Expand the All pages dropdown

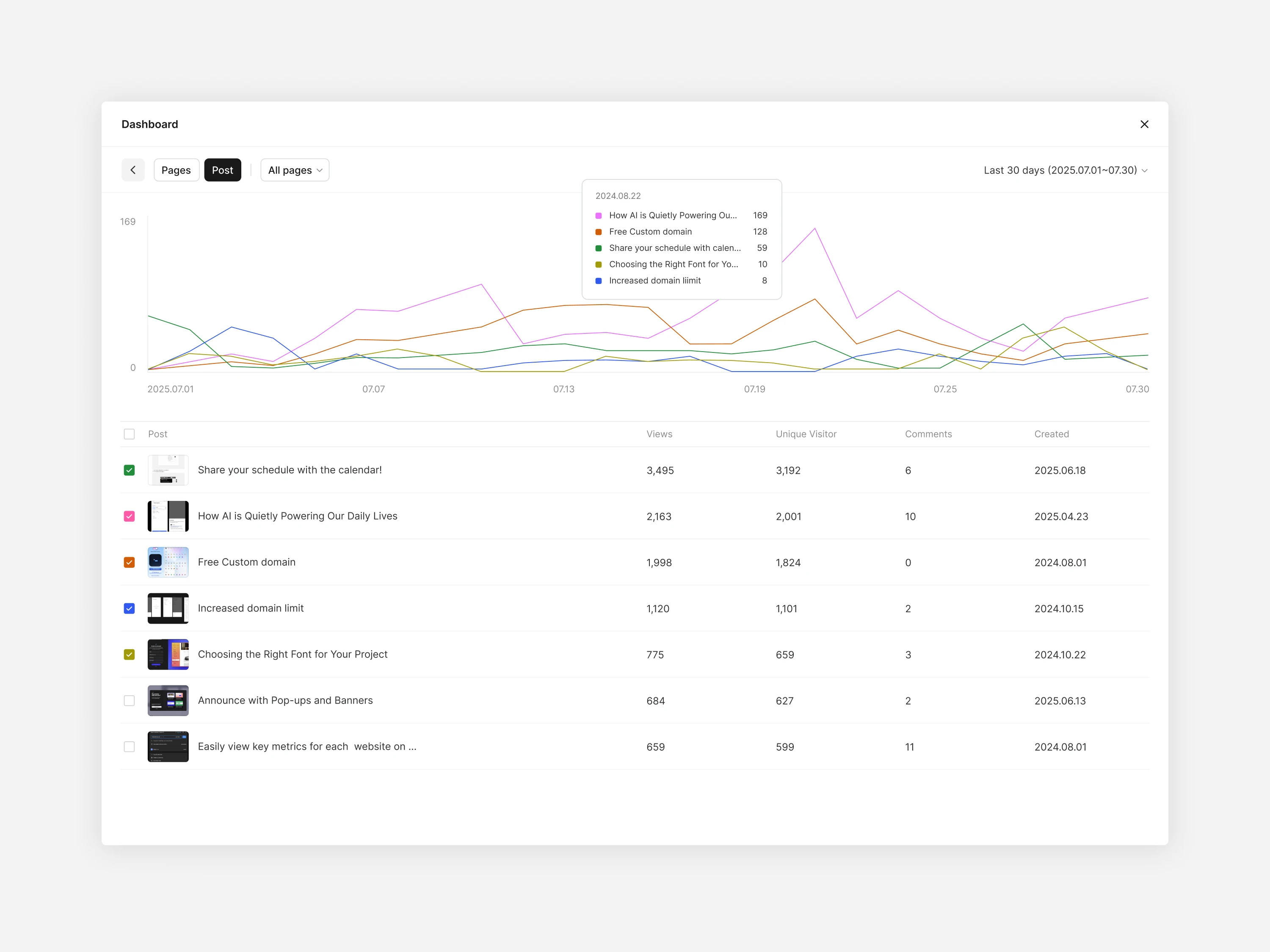coord(295,170)
